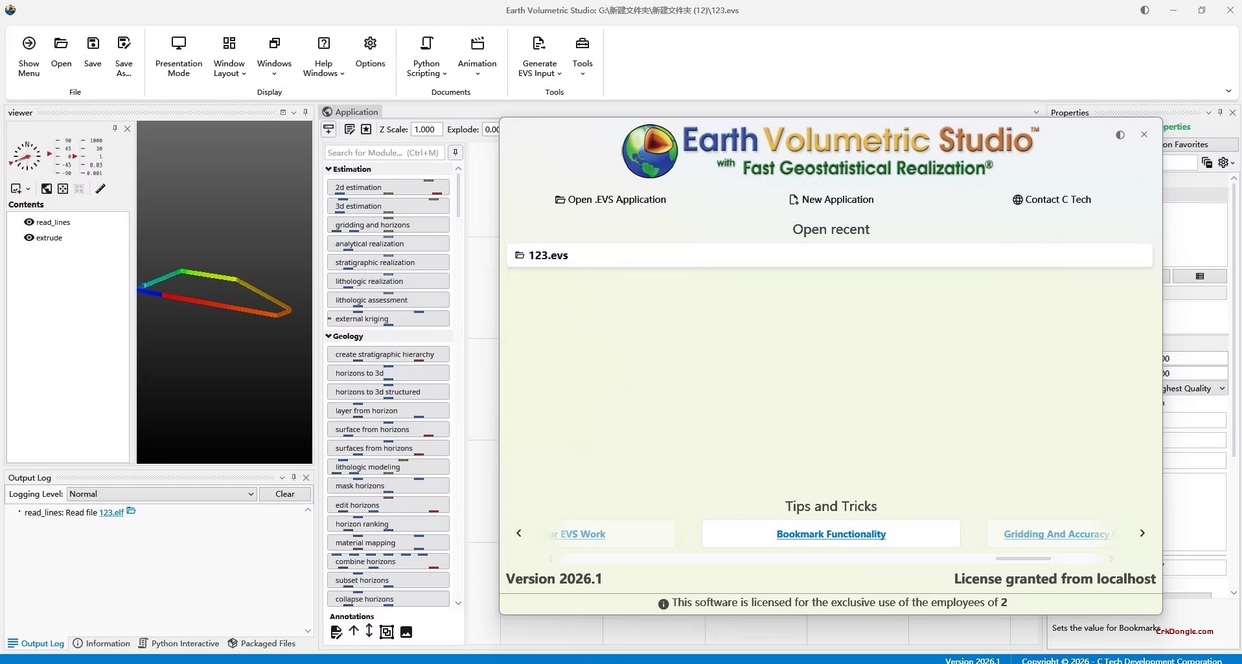Toggle visibility of the extrude module
Viewport: 1242px width, 664px height.
pos(28,238)
